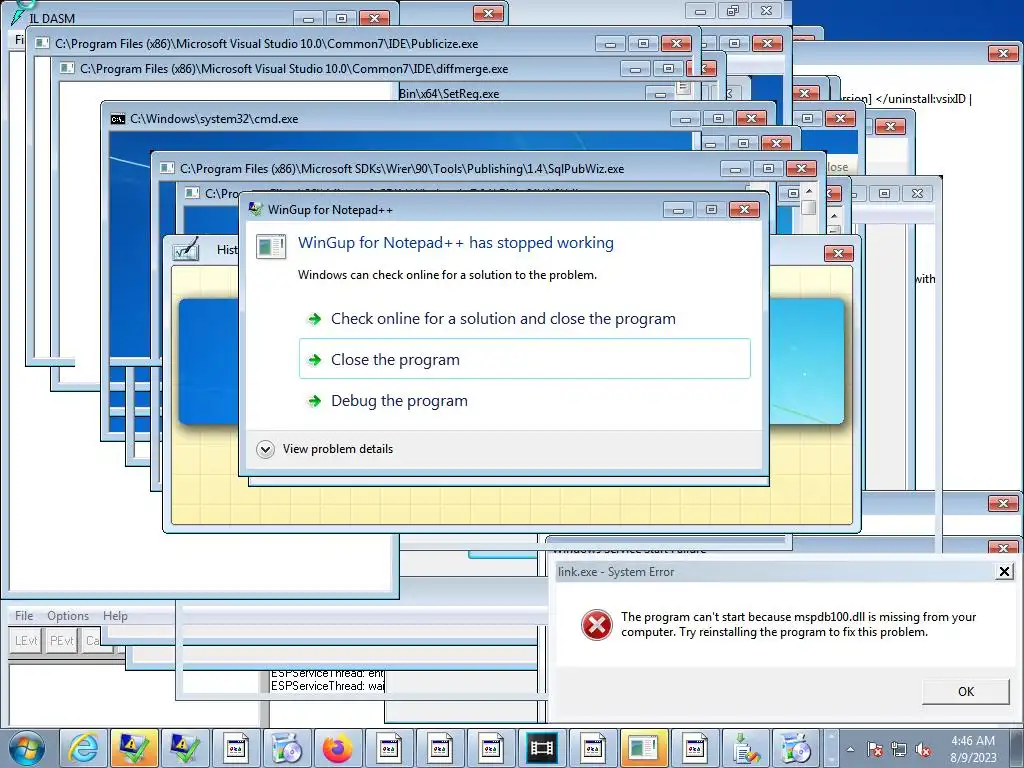Open network status tray icon
This screenshot has height=768, width=1024.
(x=899, y=749)
